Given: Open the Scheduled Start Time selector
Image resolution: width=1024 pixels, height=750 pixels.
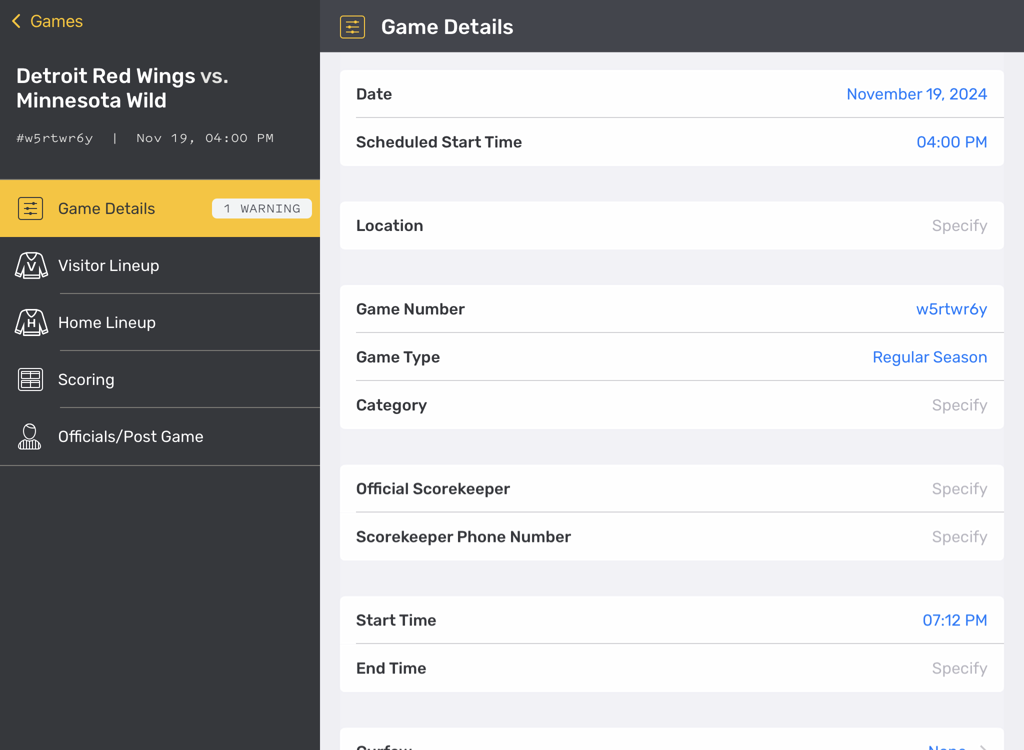Looking at the screenshot, I should (951, 142).
